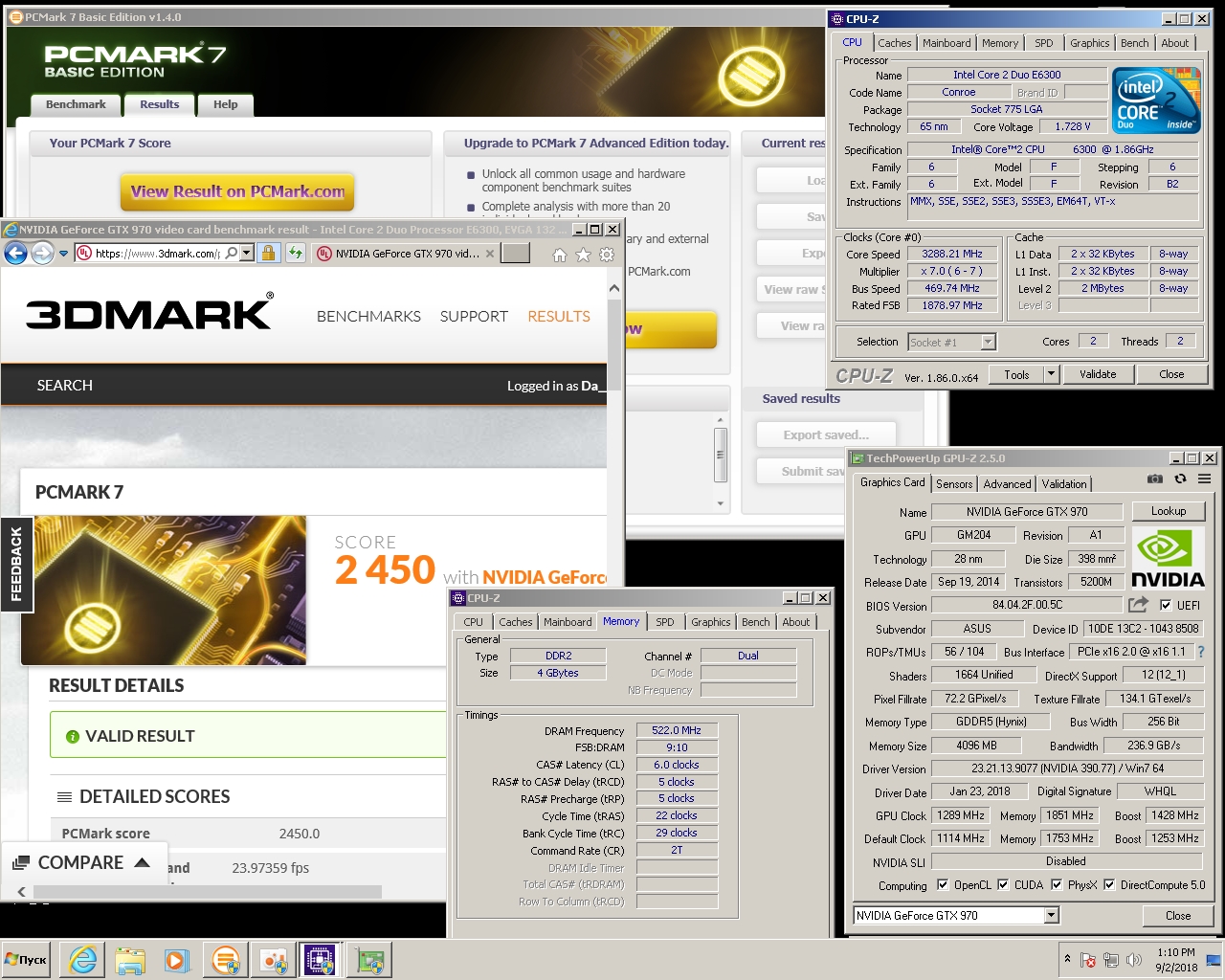This screenshot has height=980, width=1225.
Task: Open Sensors tab in GPU-Z
Action: (x=954, y=484)
